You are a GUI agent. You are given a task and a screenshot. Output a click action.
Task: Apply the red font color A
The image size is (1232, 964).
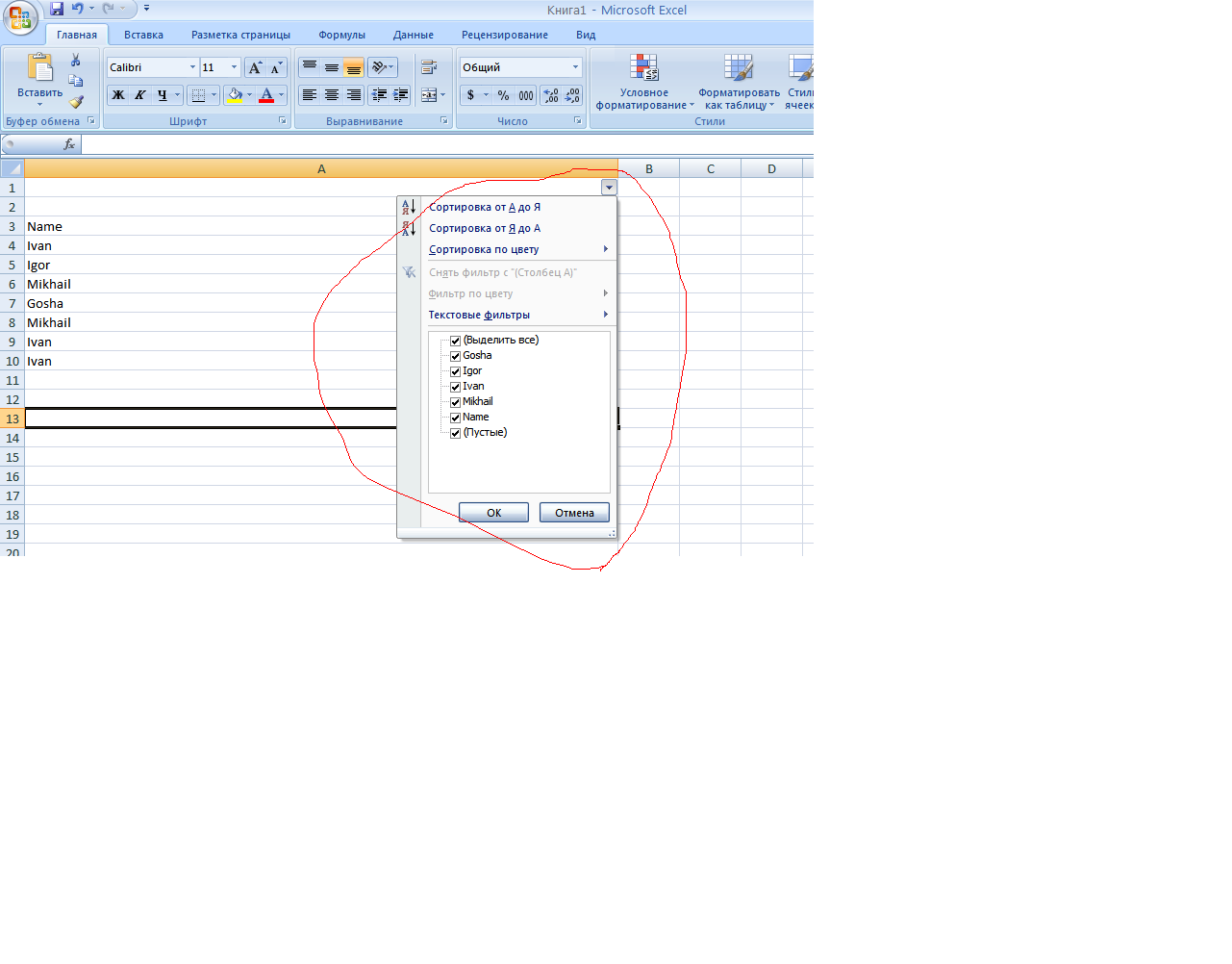(x=266, y=95)
